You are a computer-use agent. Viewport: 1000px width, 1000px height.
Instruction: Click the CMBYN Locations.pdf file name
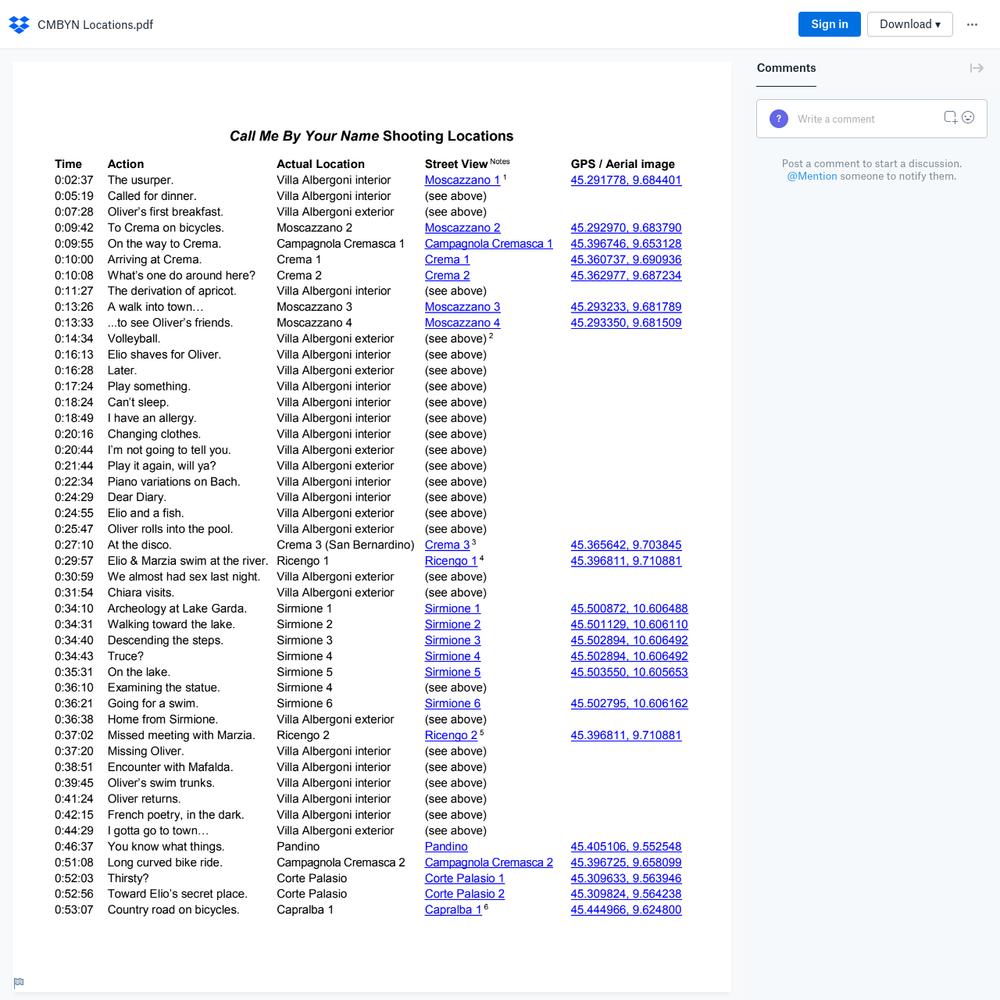95,25
